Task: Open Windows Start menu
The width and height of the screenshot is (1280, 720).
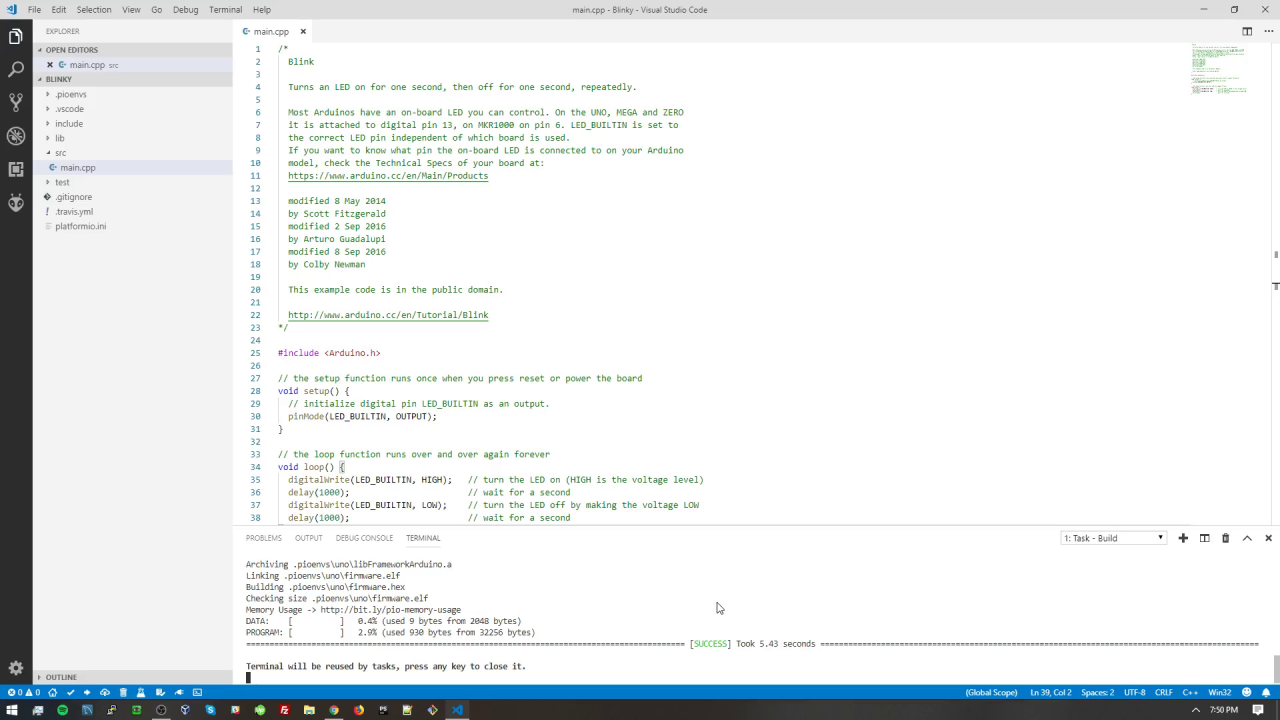Action: click(x=13, y=710)
